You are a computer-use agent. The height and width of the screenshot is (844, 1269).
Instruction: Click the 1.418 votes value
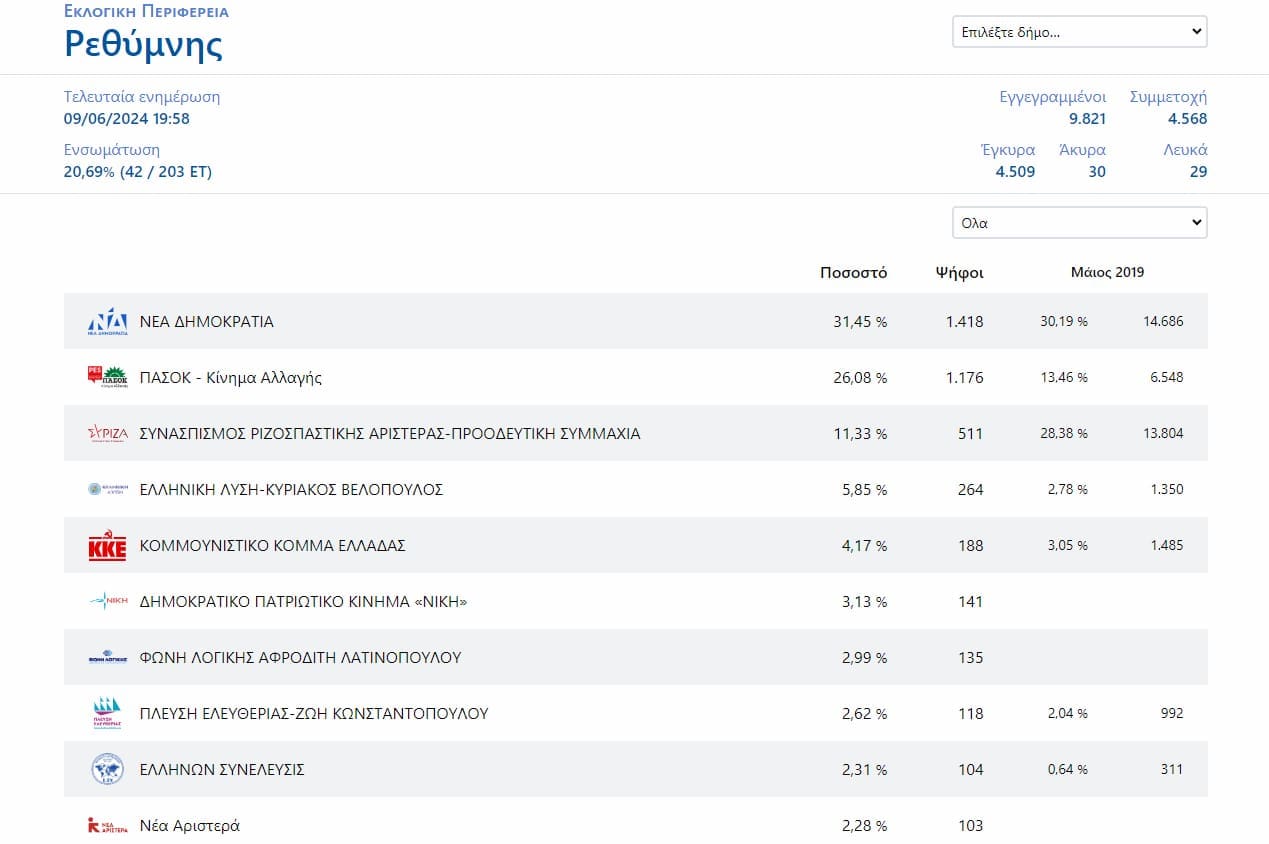pyautogui.click(x=965, y=322)
